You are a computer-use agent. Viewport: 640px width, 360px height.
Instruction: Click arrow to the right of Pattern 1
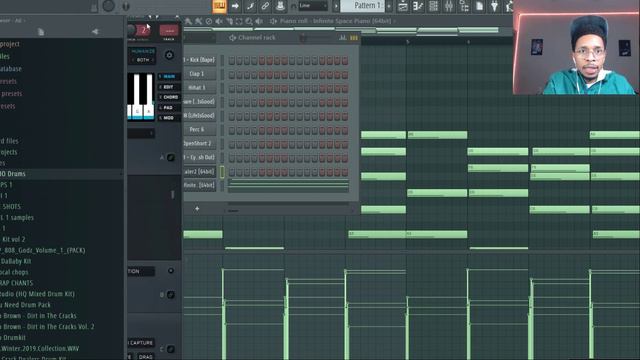[x=389, y=6]
